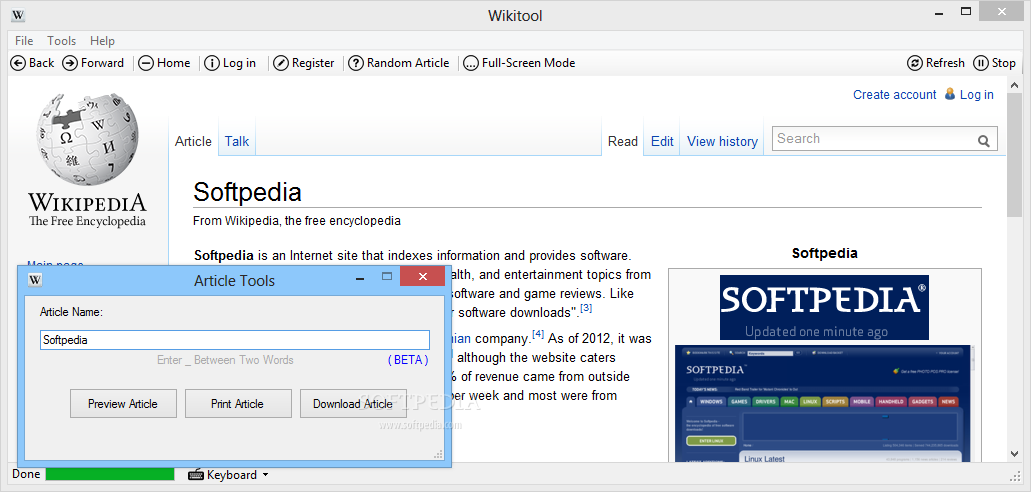Click the Print Article button

(237, 403)
